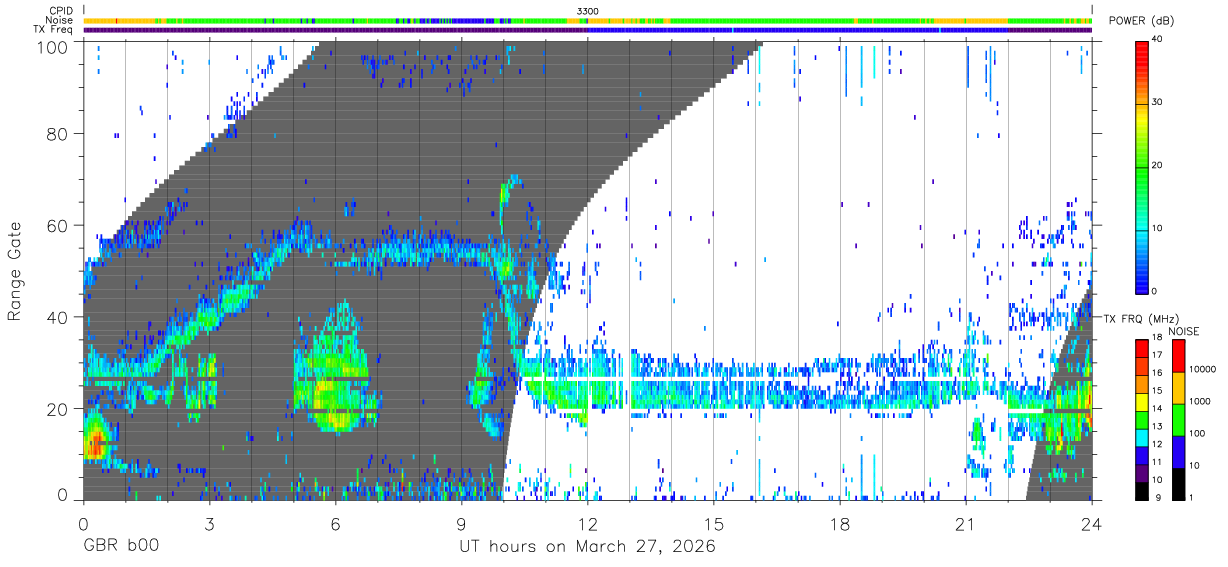The width and height of the screenshot is (1228, 567).
Task: Click the 24 tick on UT hours axis
Action: pyautogui.click(x=1092, y=522)
